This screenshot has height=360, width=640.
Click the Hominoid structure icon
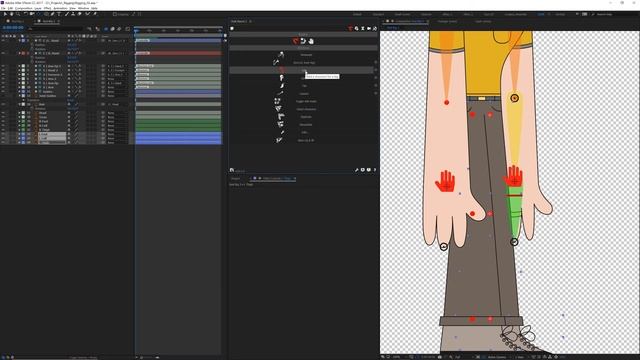(x=281, y=55)
